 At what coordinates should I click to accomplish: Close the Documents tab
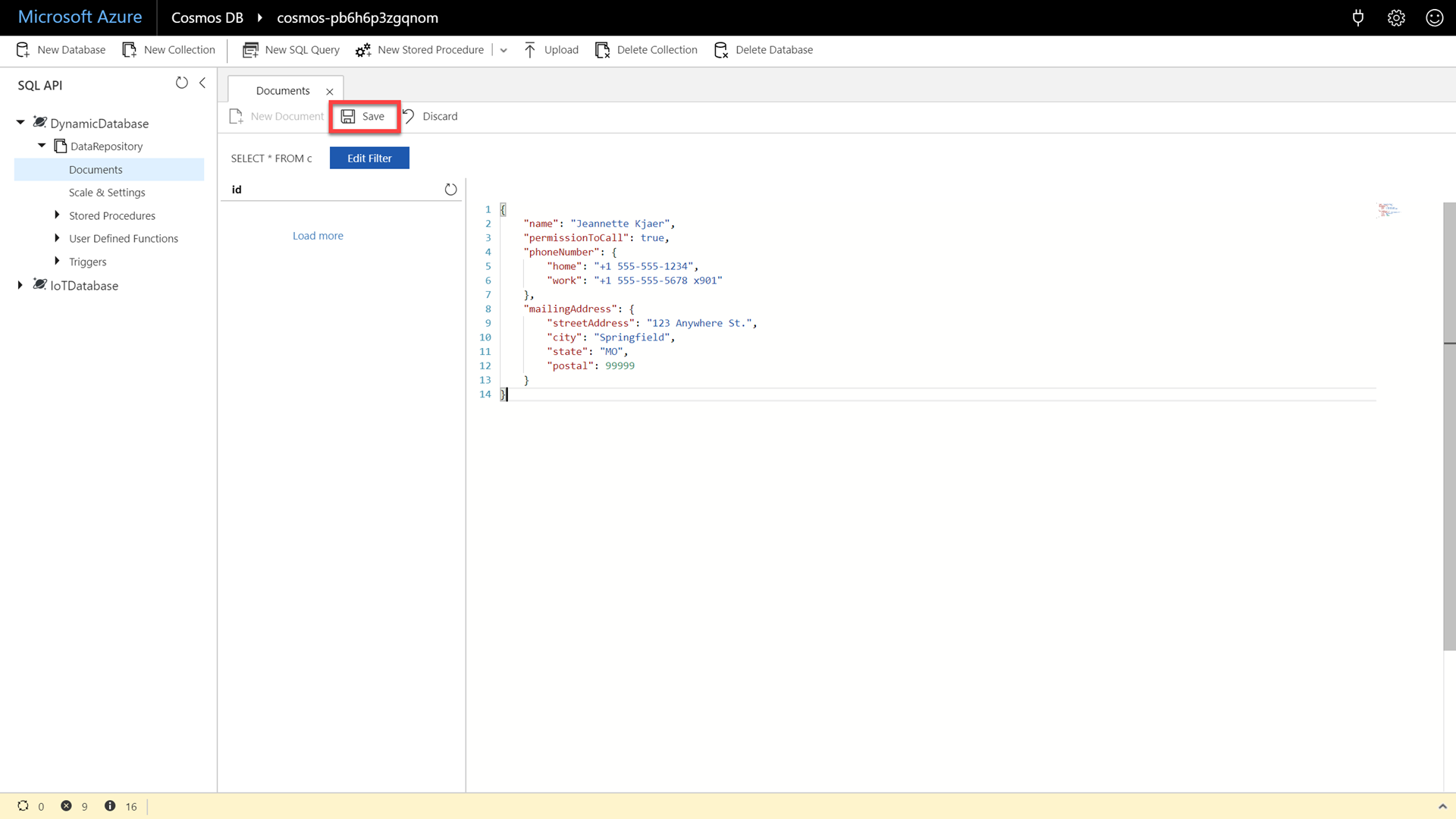point(330,91)
